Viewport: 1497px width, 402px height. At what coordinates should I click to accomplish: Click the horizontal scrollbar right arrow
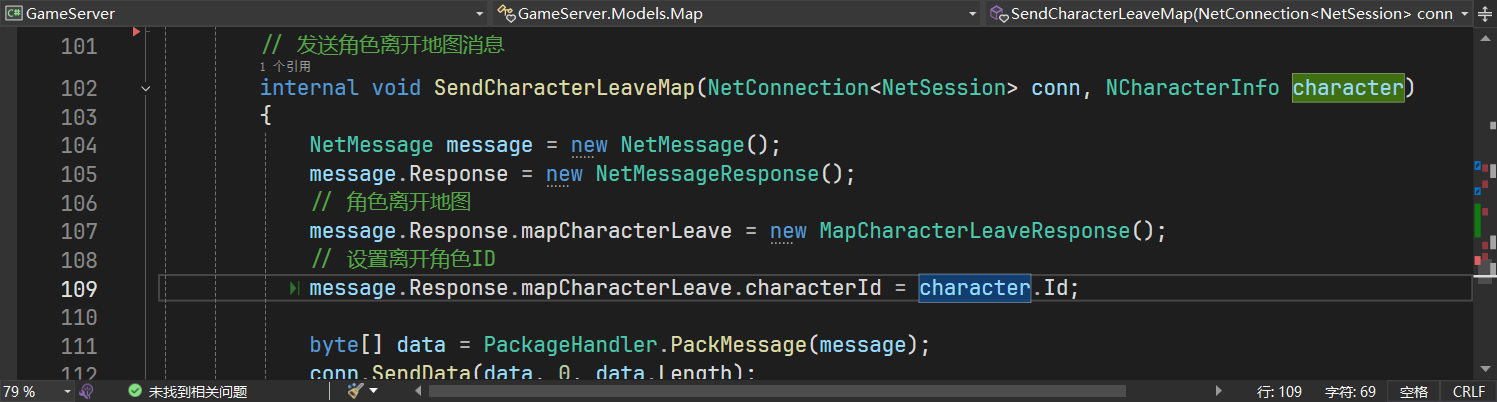coord(1218,391)
